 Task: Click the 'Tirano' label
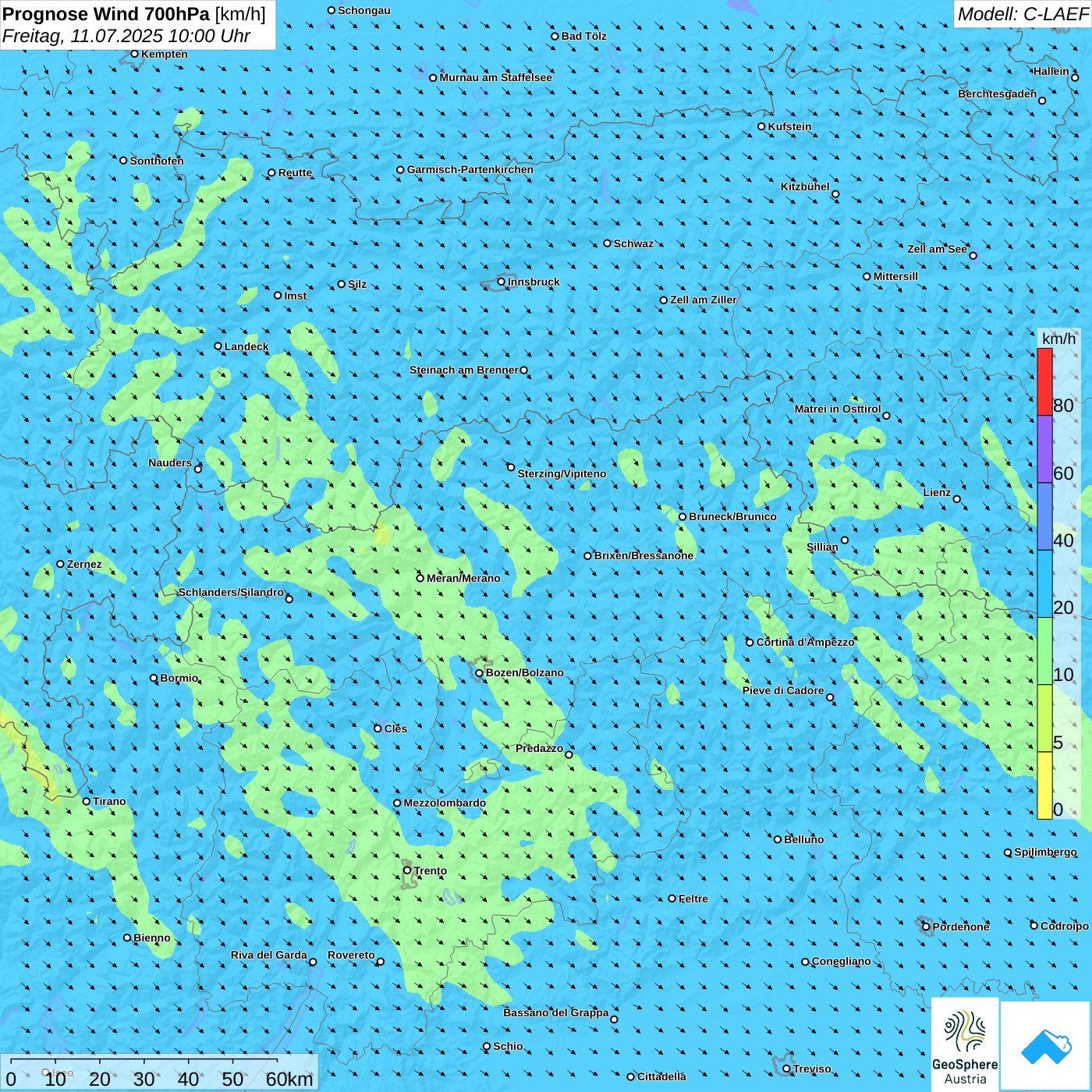(109, 801)
